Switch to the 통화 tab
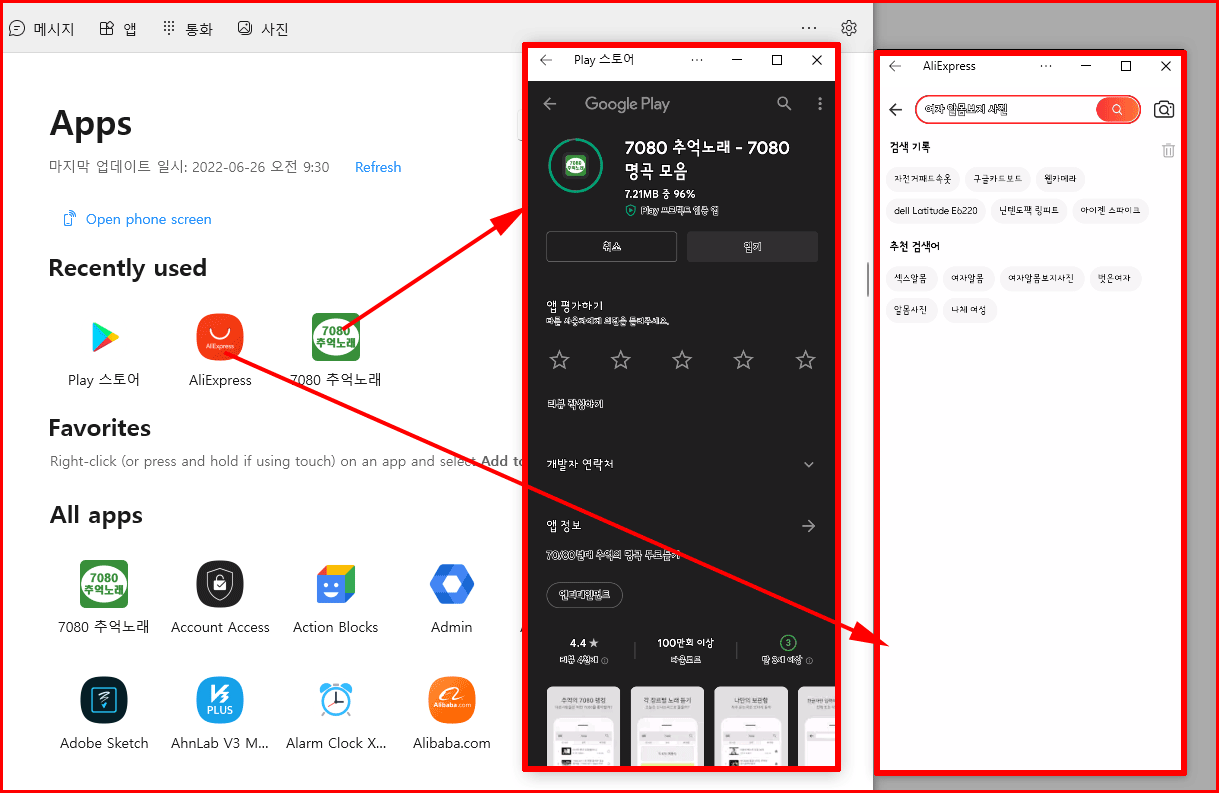1219x793 pixels. point(188,29)
